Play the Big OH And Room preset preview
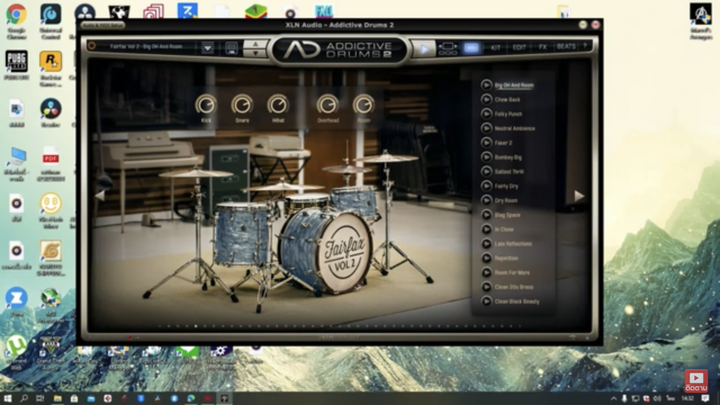The height and width of the screenshot is (405, 720). [x=486, y=85]
